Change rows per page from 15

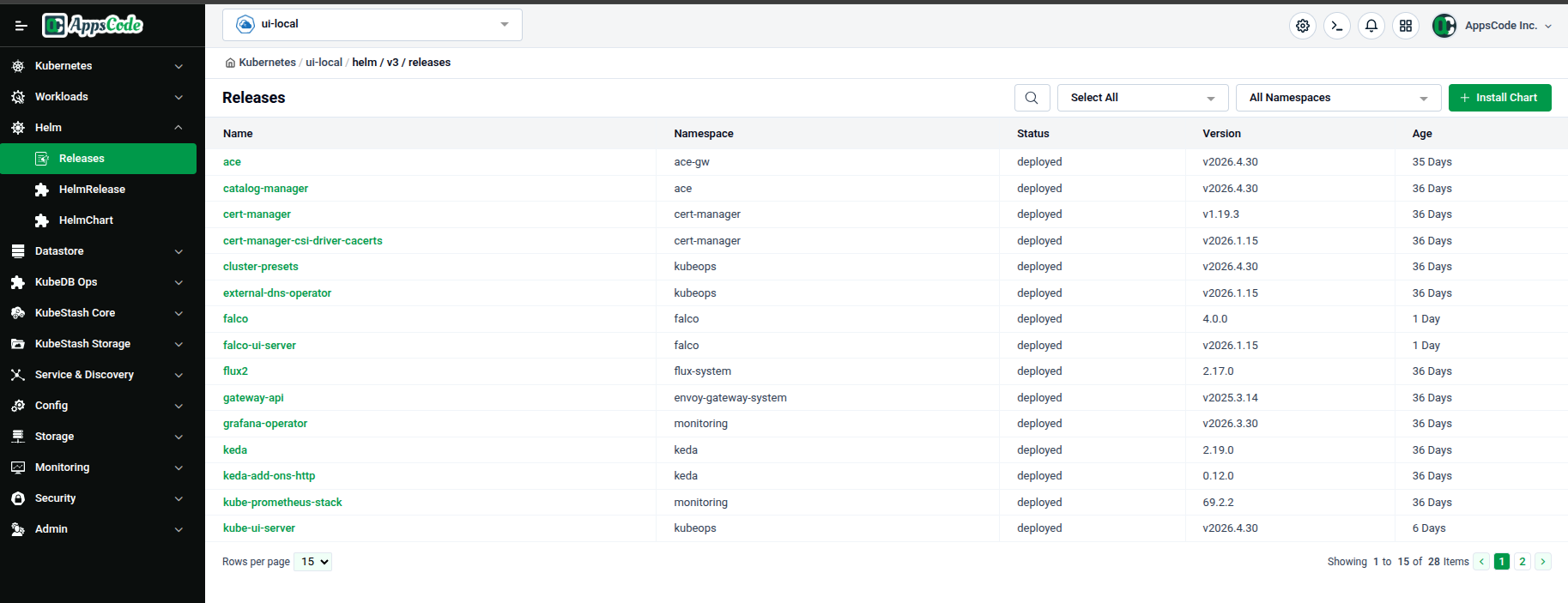313,562
